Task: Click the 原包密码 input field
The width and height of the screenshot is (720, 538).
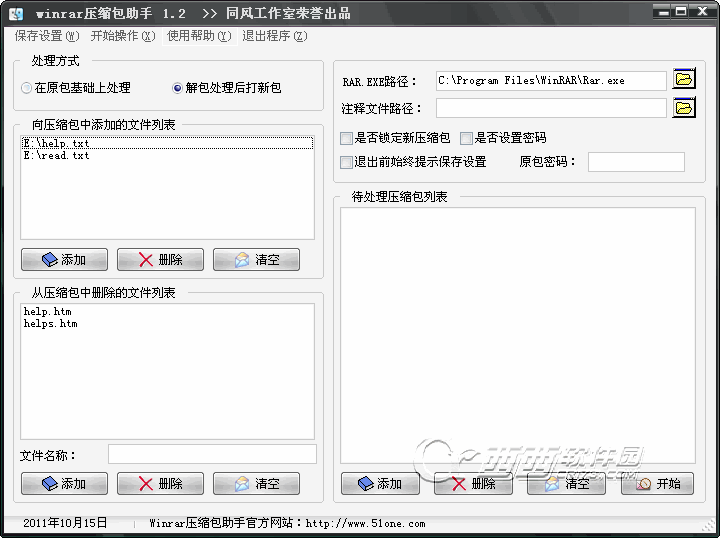Action: [x=636, y=162]
